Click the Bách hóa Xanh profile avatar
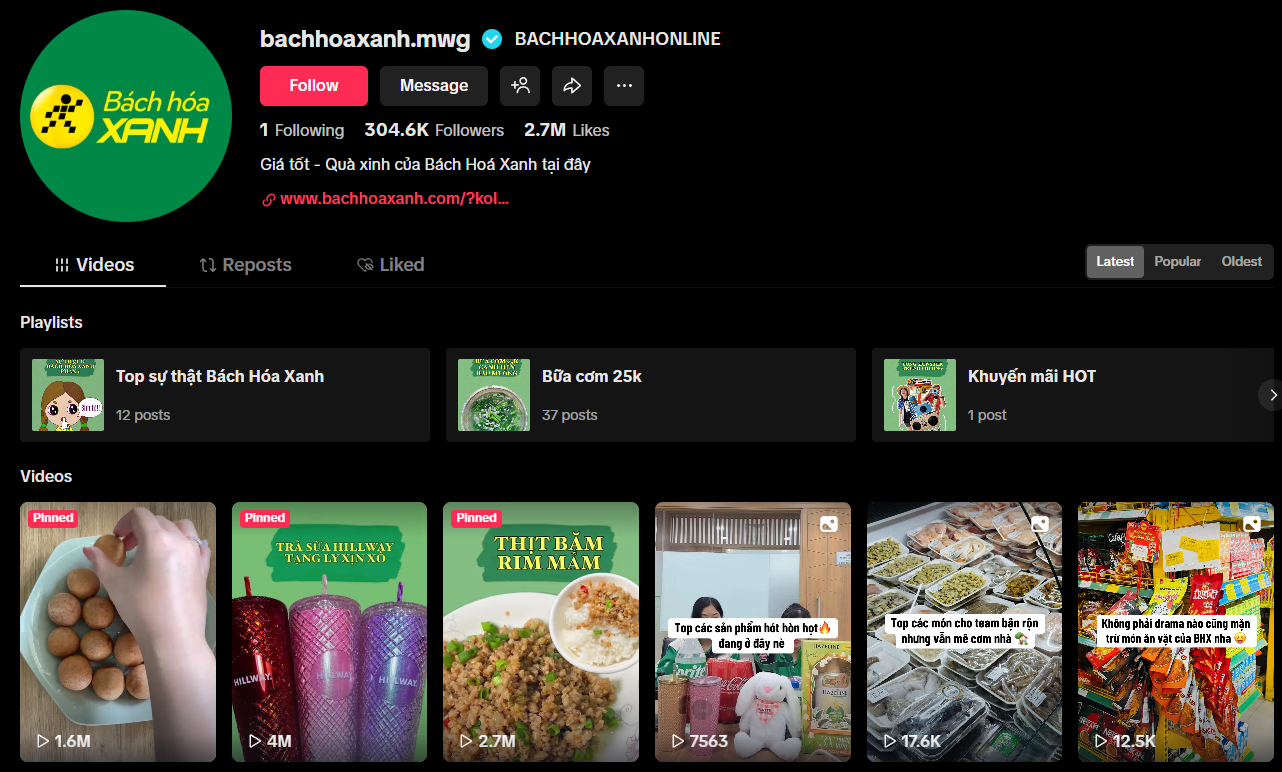The height and width of the screenshot is (772, 1282). click(x=126, y=116)
